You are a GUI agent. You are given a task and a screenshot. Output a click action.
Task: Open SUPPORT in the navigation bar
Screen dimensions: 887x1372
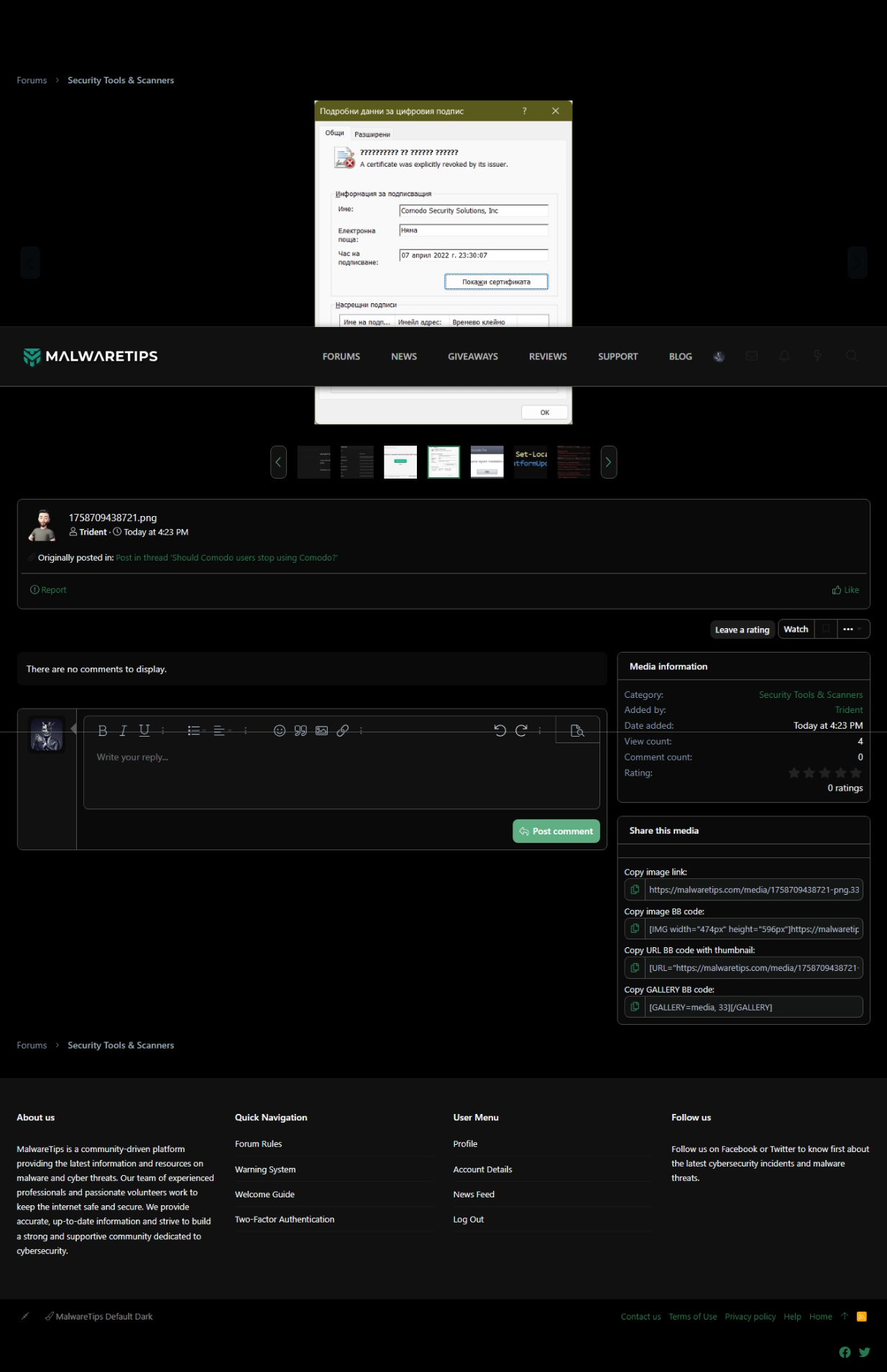tap(618, 356)
